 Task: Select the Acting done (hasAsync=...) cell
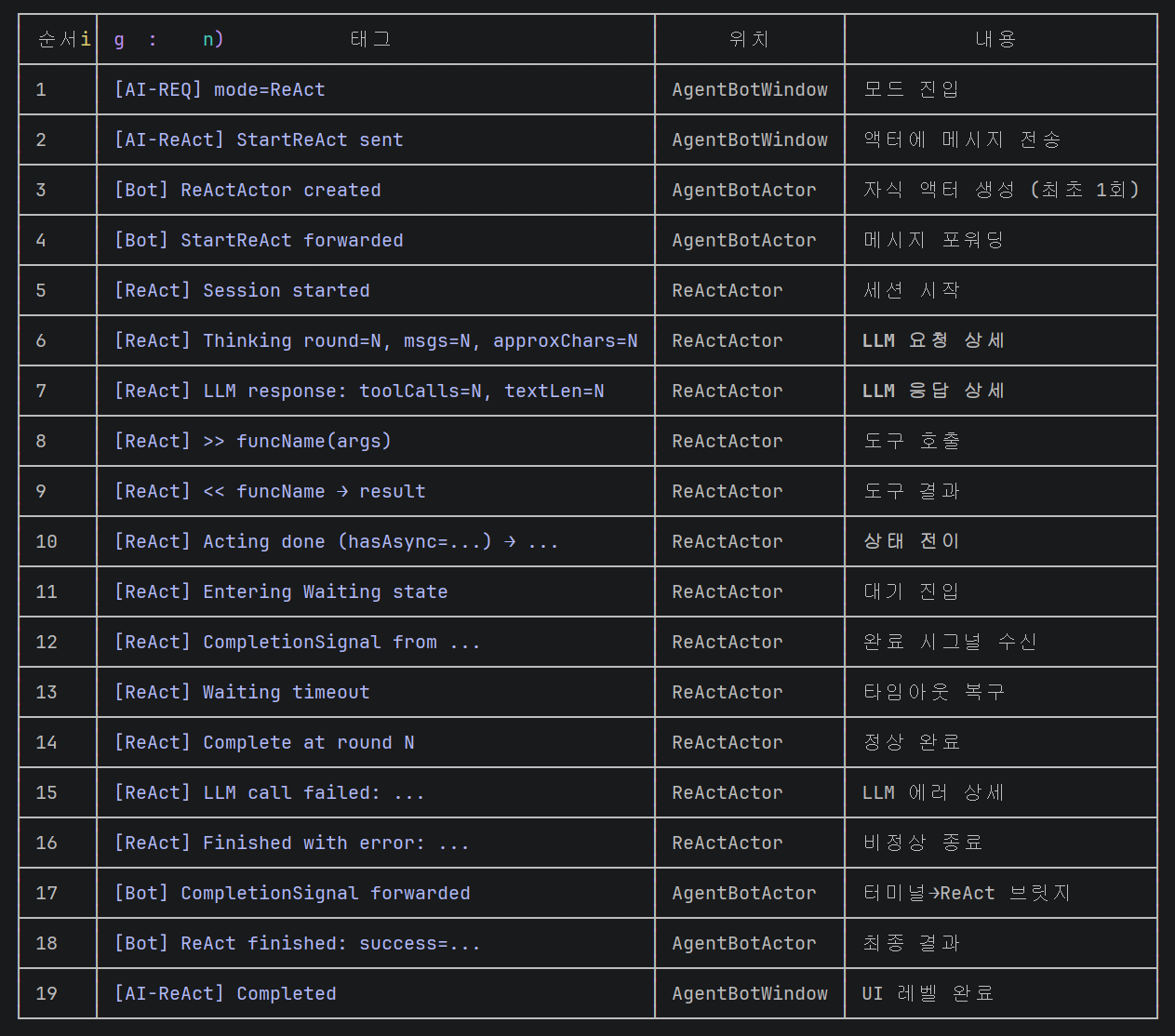pos(337,542)
